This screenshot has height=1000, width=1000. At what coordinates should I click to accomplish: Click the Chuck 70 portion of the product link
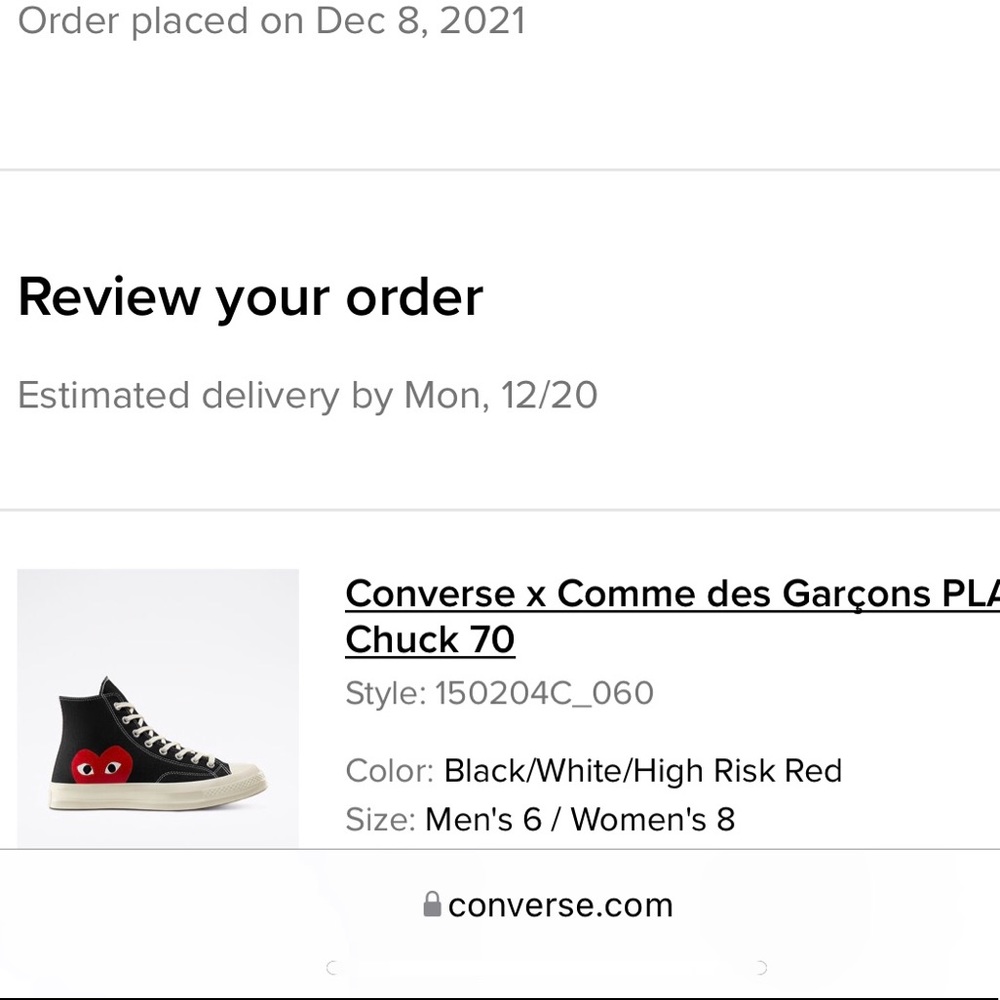point(429,639)
